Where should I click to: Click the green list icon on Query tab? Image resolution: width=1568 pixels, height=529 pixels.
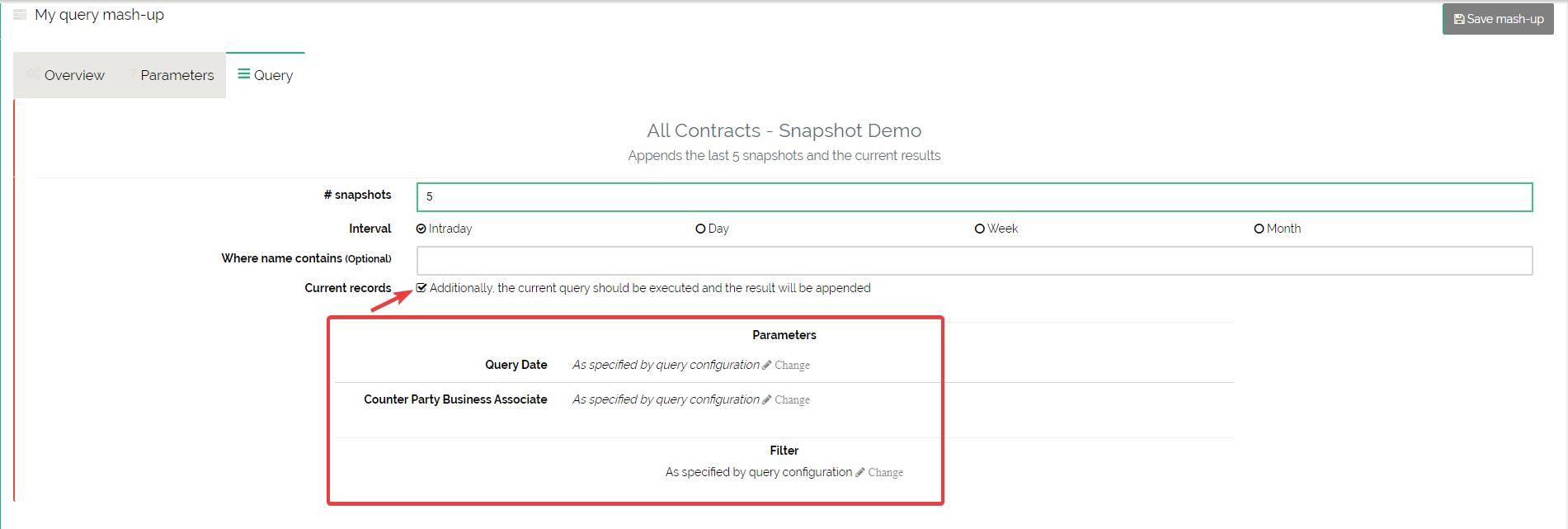tap(243, 74)
